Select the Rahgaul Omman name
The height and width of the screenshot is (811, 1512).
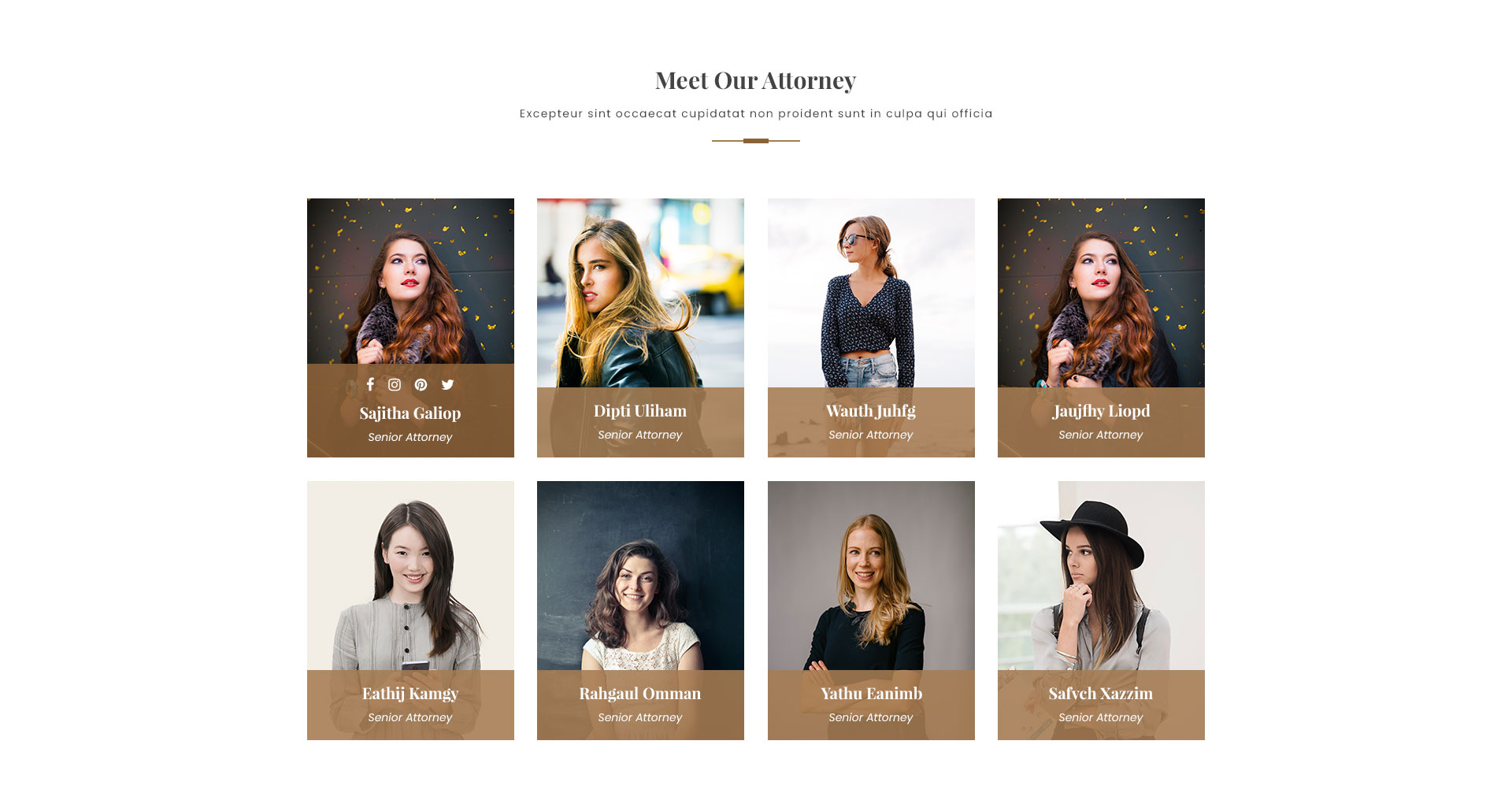coord(640,694)
